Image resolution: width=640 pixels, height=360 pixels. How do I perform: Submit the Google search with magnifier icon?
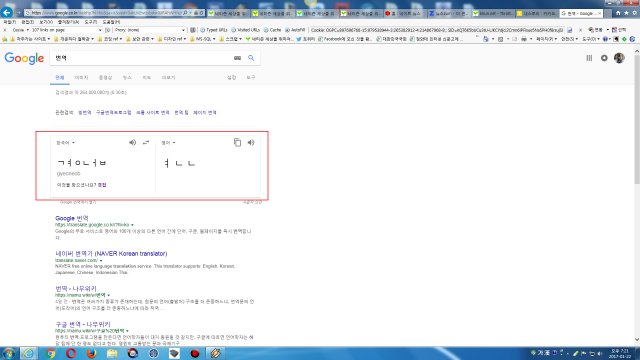[x=251, y=58]
